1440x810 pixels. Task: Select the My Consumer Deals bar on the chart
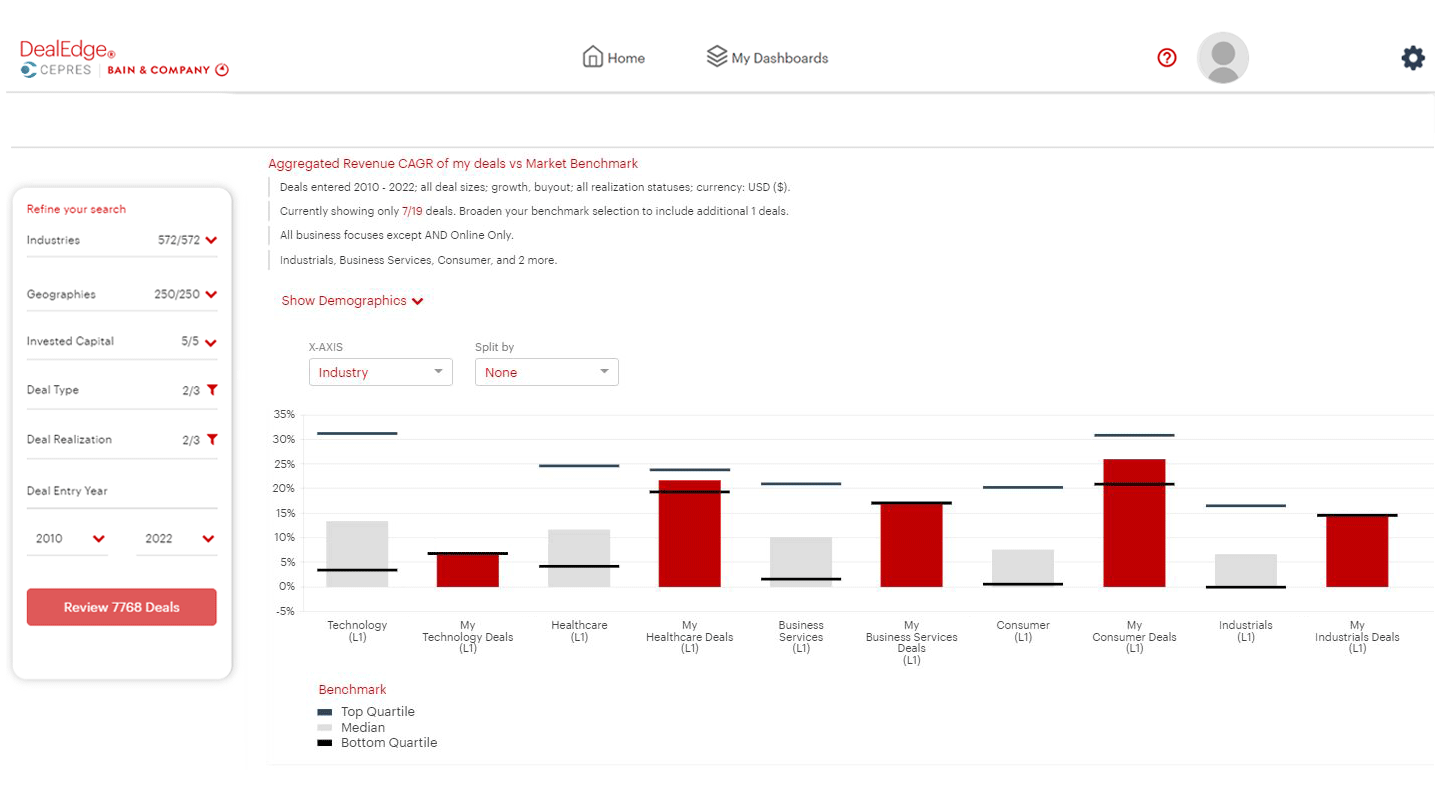click(1134, 520)
